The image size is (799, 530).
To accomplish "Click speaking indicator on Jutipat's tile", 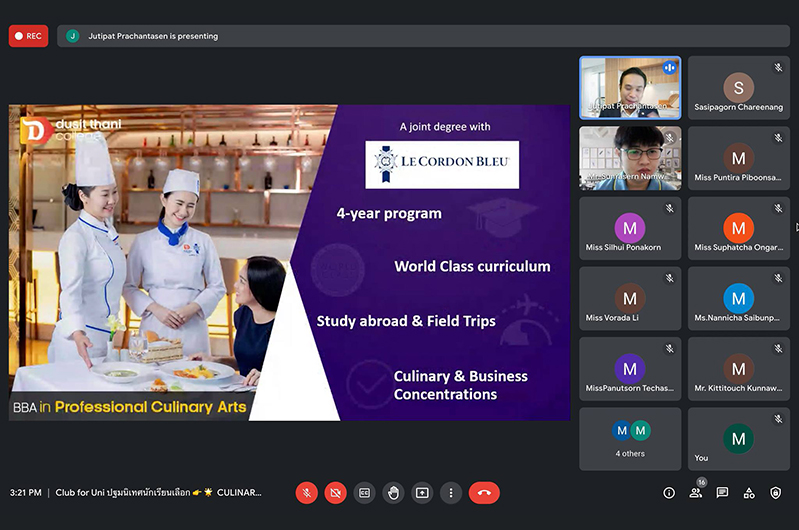I will coord(670,67).
